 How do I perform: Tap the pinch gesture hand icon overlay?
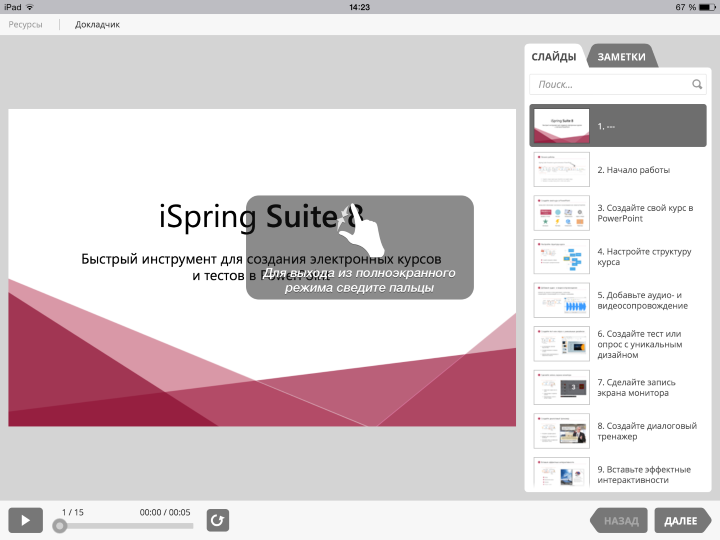(x=360, y=230)
